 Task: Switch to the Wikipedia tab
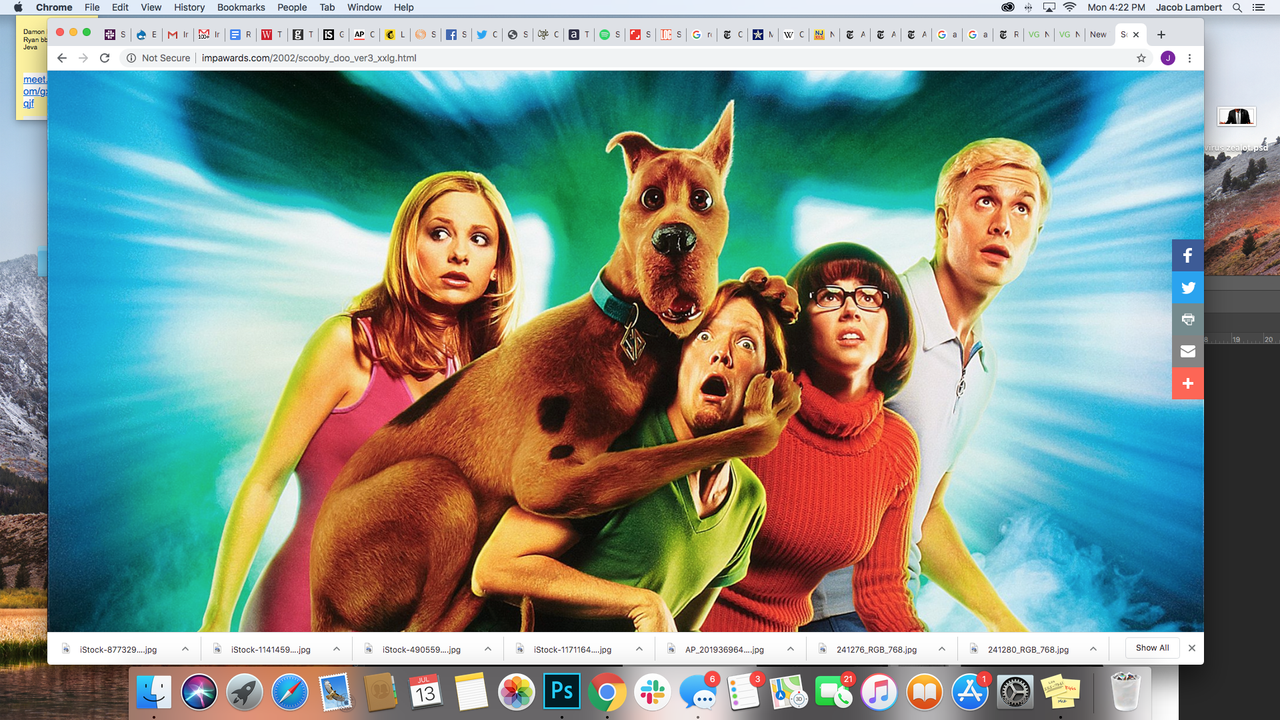793,34
